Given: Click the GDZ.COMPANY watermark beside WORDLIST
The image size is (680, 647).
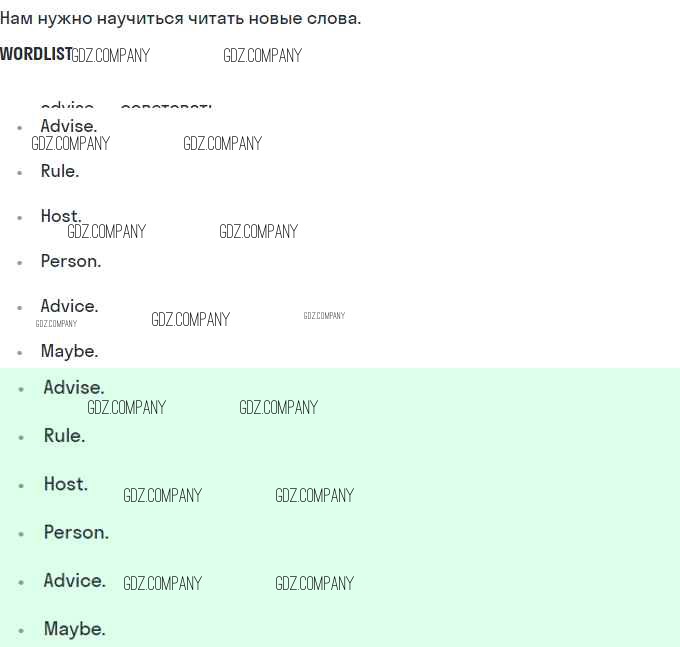Looking at the screenshot, I should [111, 56].
